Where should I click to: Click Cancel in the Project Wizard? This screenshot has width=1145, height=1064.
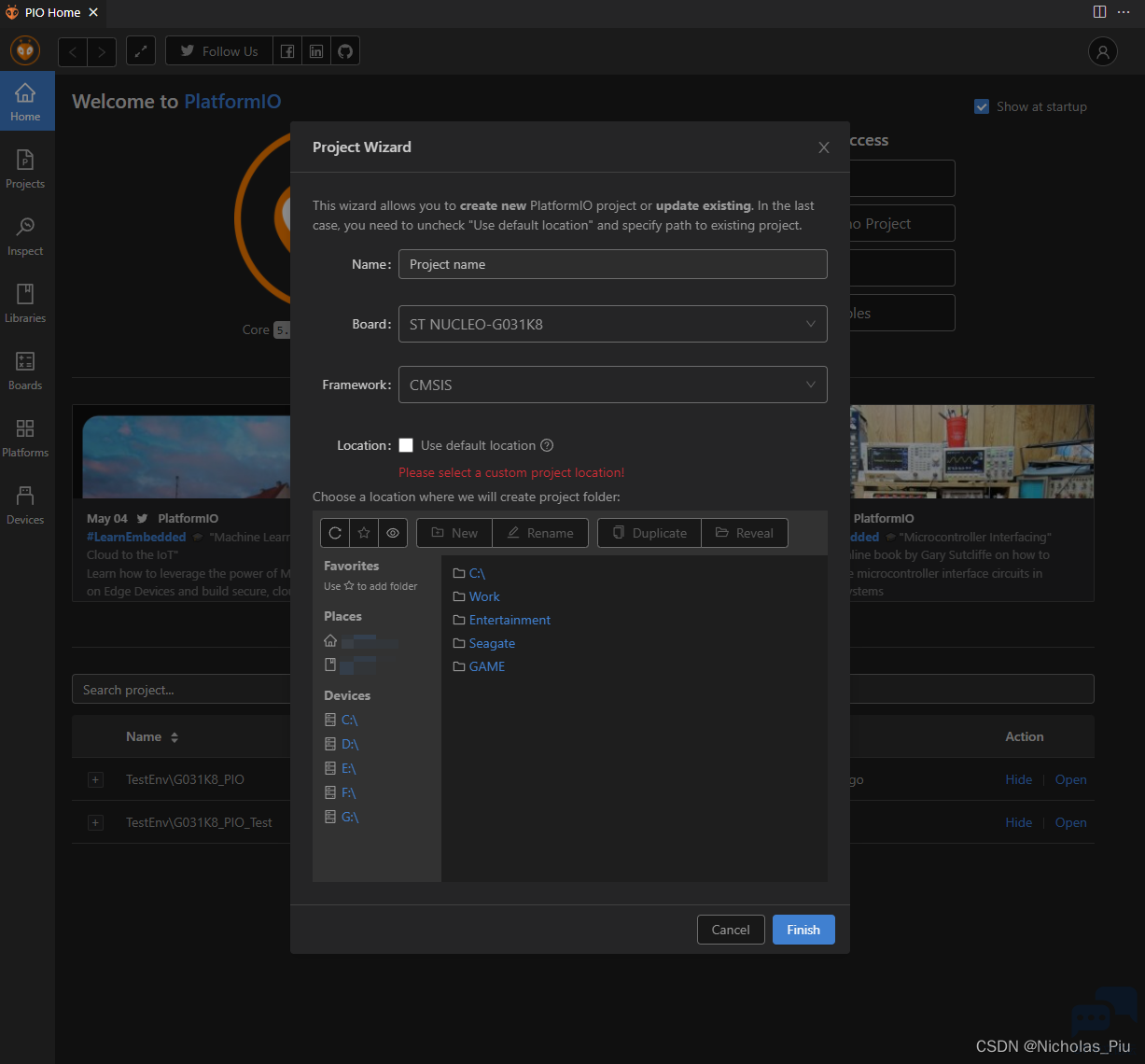click(731, 930)
